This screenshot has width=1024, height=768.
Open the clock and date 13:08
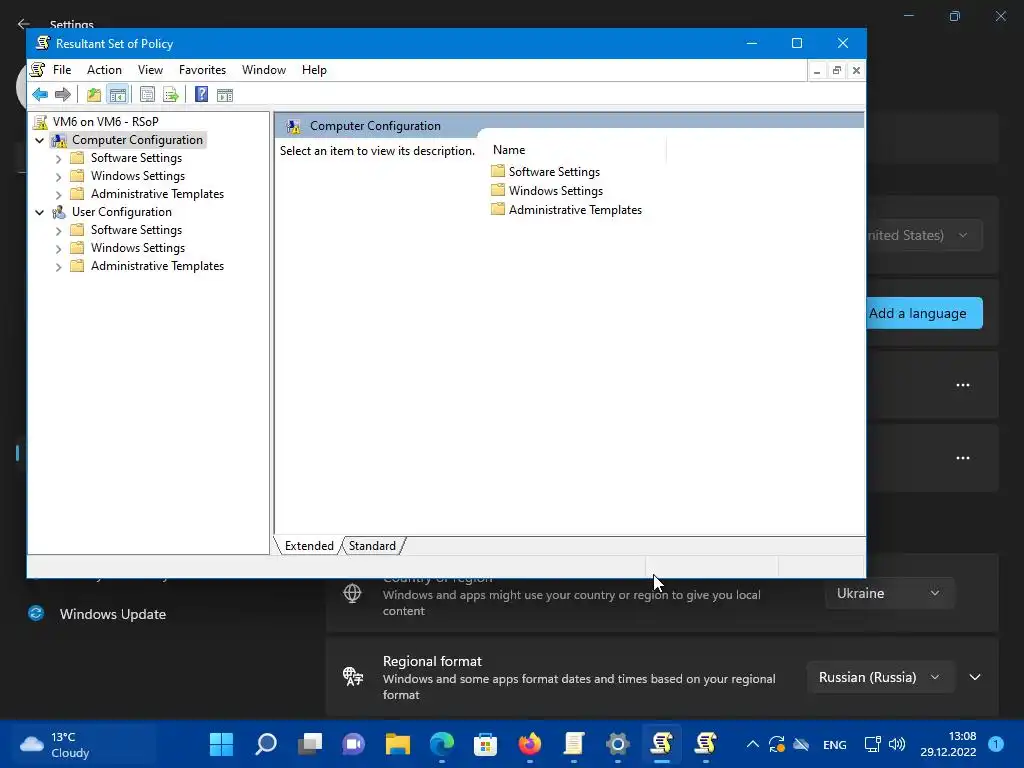click(x=948, y=744)
